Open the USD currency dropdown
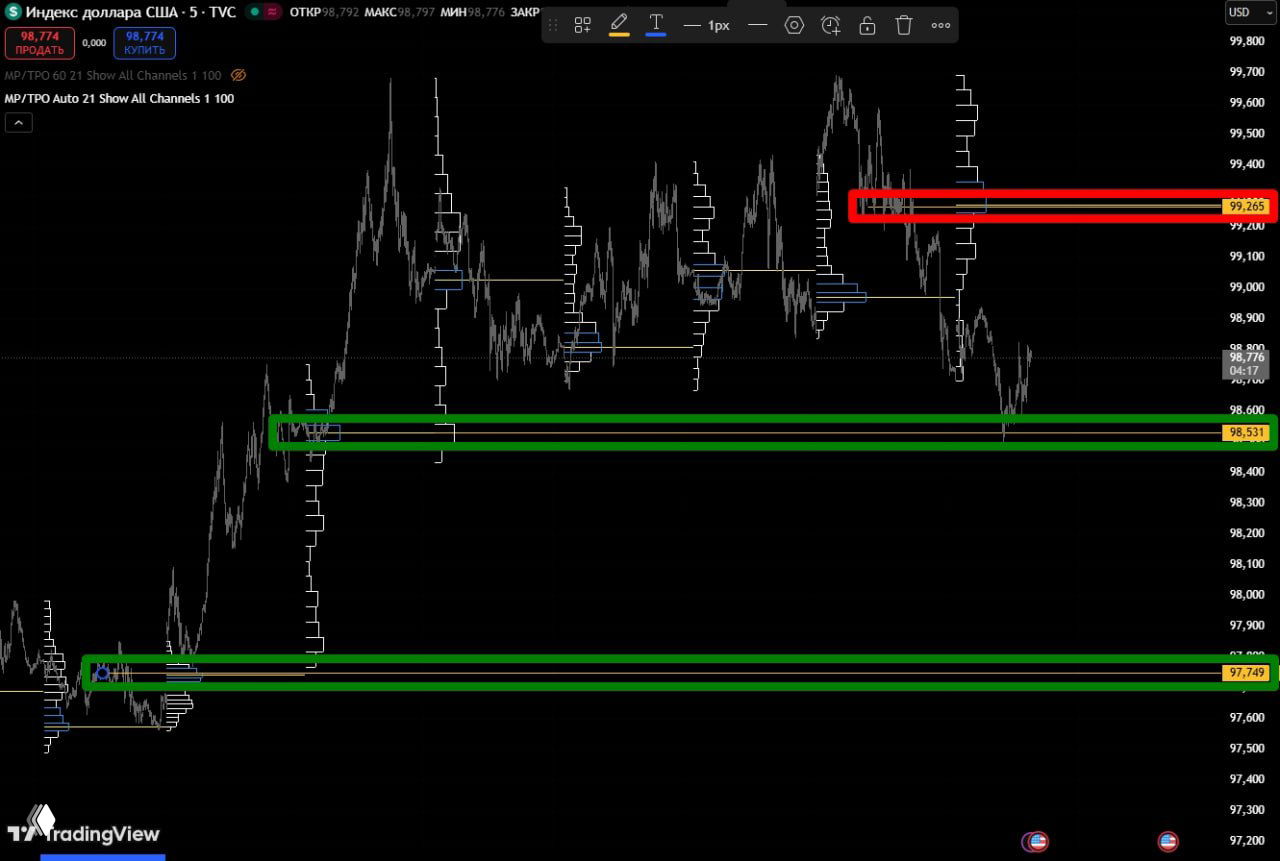This screenshot has width=1280, height=861. [x=1244, y=12]
